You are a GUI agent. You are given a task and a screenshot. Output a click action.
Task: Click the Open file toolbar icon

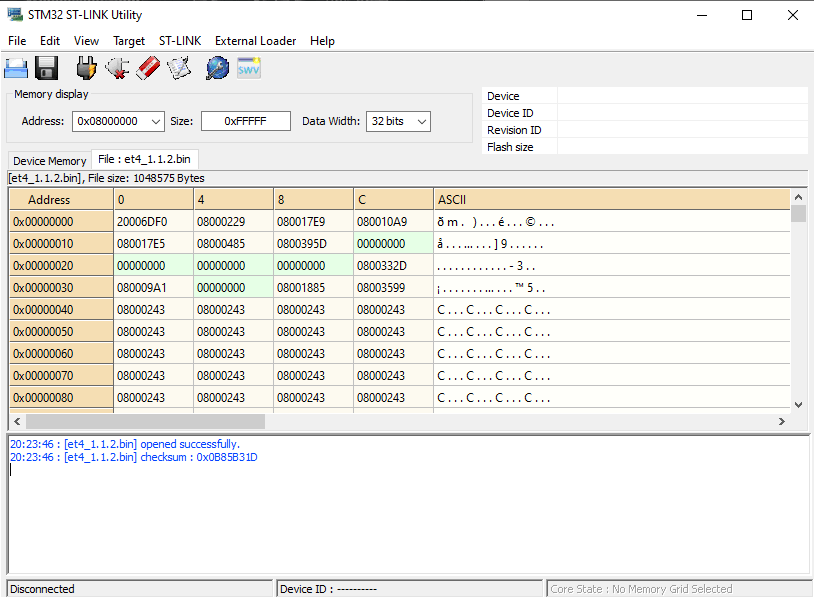(x=16, y=69)
